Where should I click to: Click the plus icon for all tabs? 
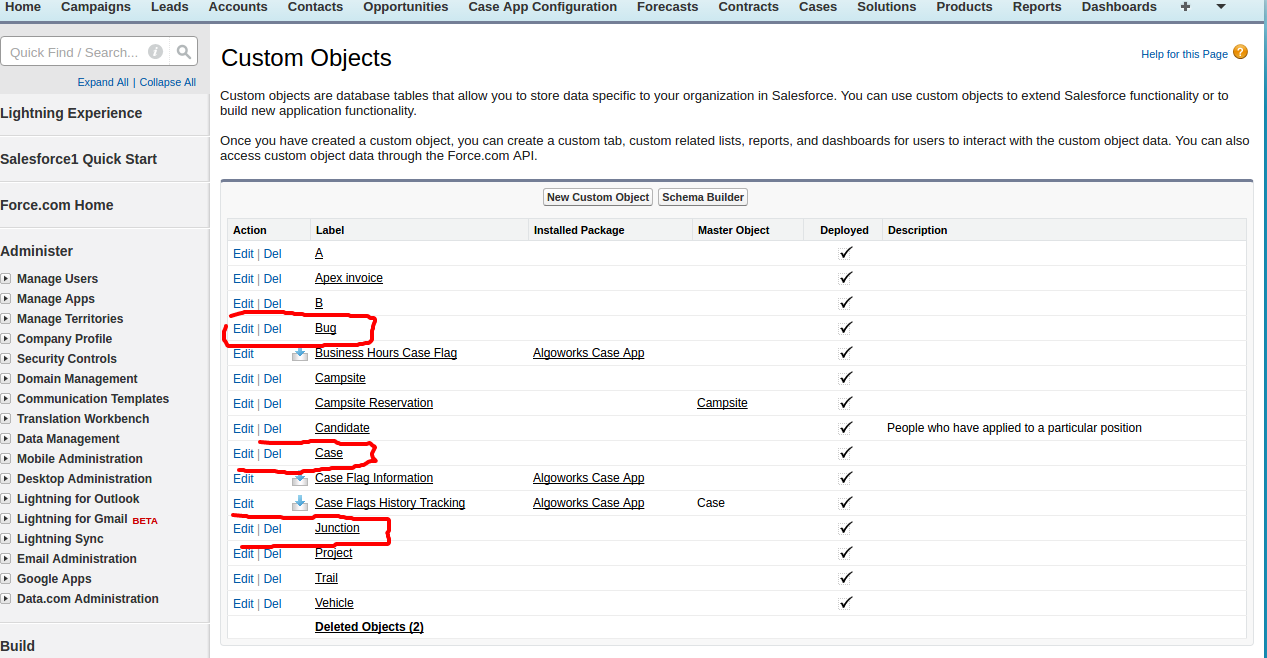tap(1185, 7)
